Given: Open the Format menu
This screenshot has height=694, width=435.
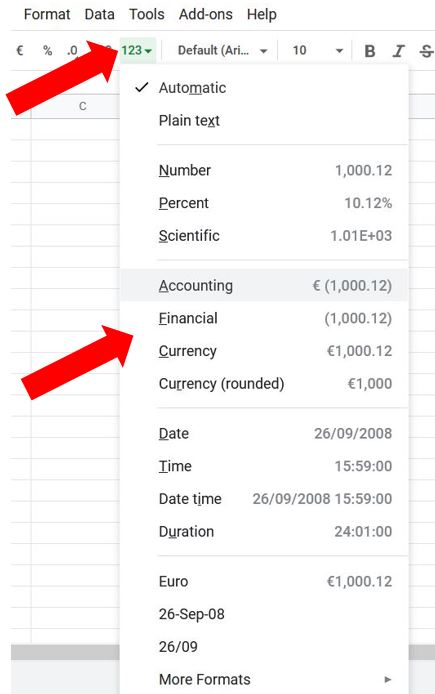Looking at the screenshot, I should [47, 14].
